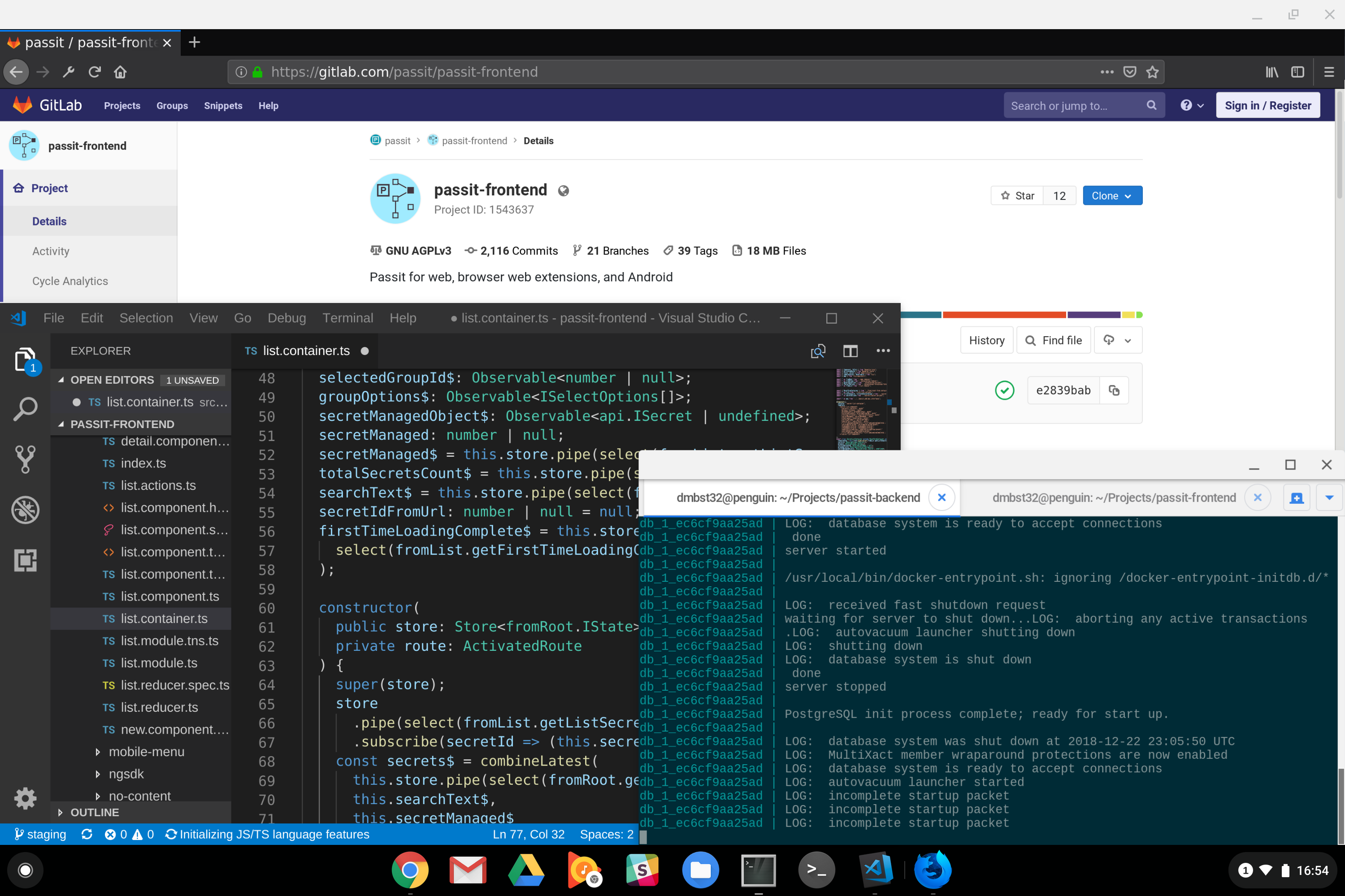
Task: Open 39 Tags link
Action: point(690,251)
